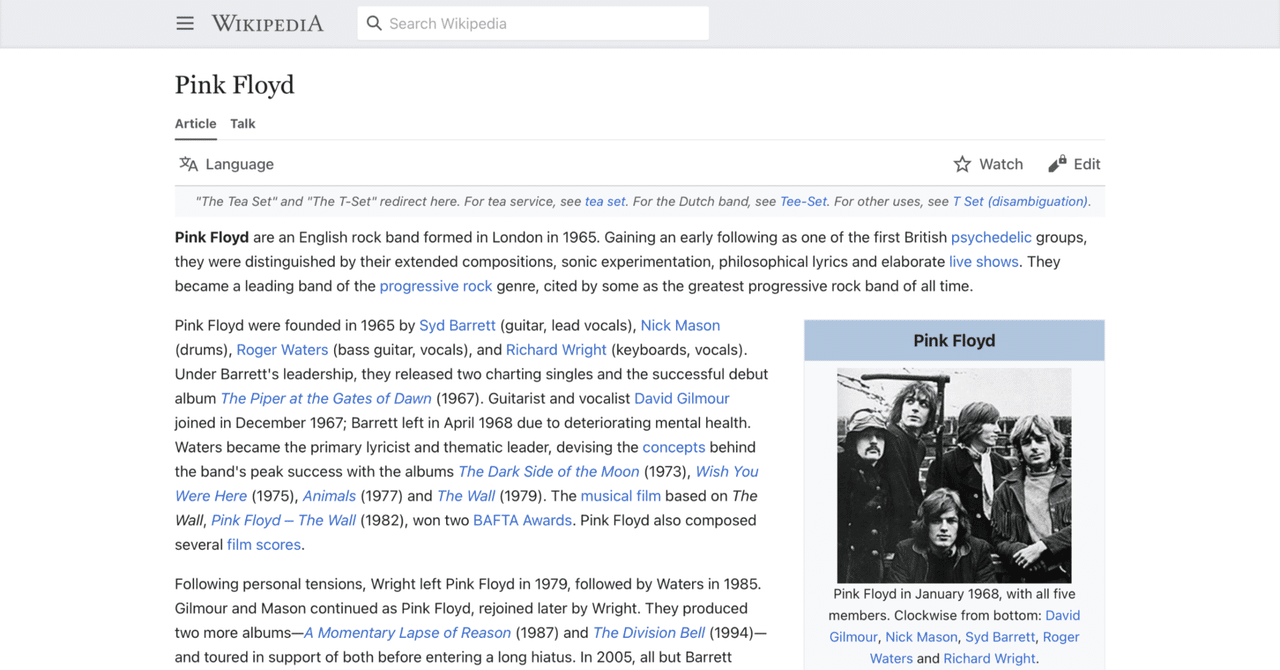Click the Edit button label

pos(1087,164)
